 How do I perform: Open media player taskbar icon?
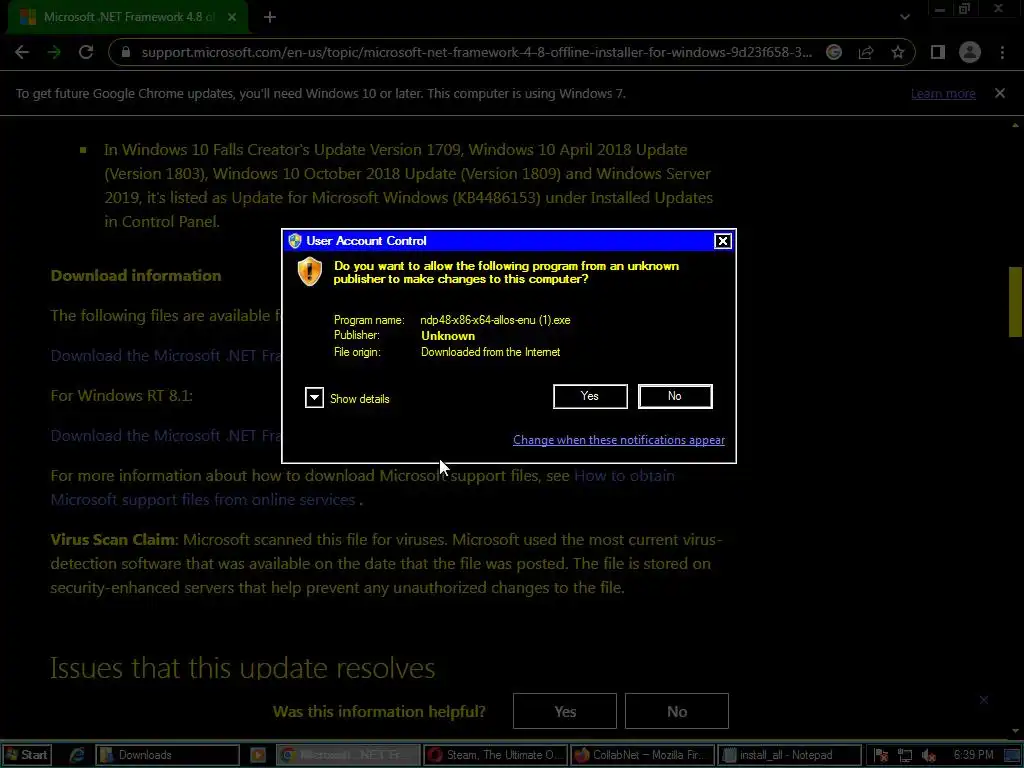pyautogui.click(x=258, y=755)
